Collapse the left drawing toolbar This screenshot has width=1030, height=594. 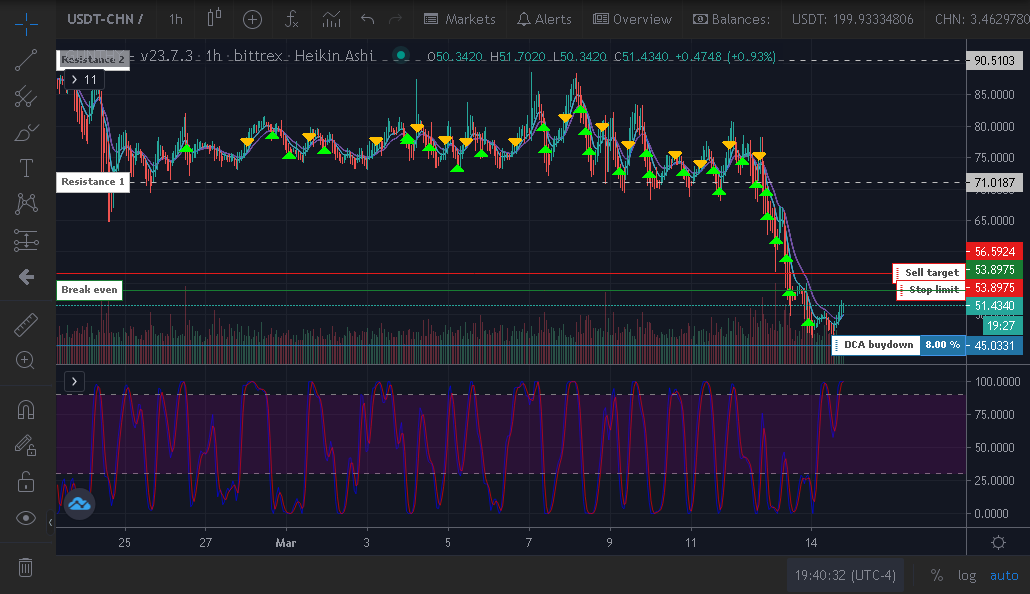[x=51, y=522]
